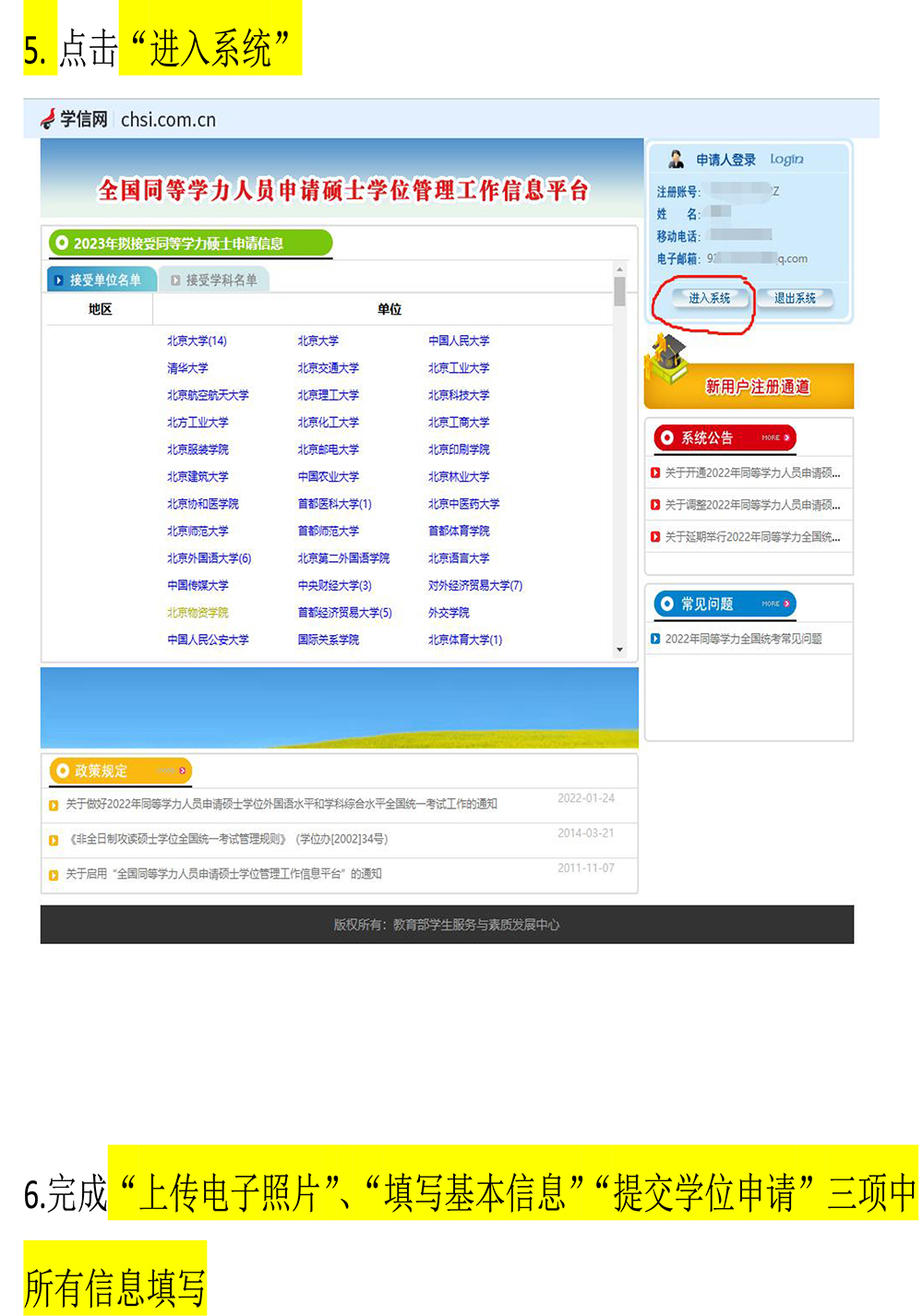Click the 进入系统 button
The height and width of the screenshot is (1316, 923).
point(708,298)
